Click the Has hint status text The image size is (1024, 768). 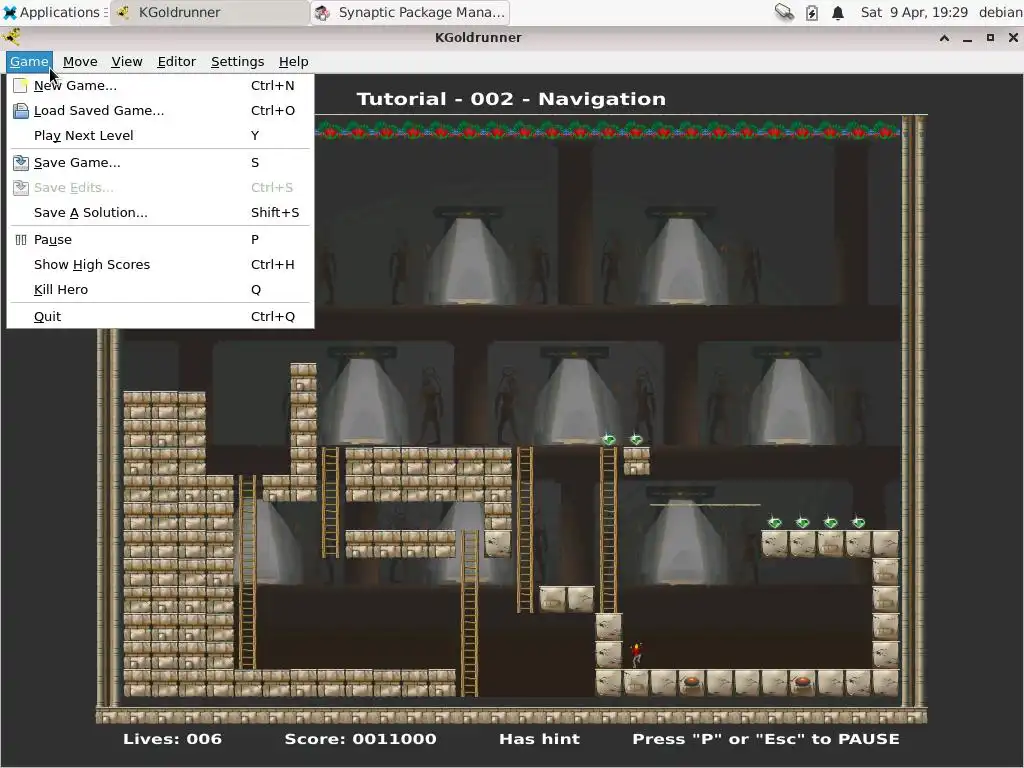pos(539,739)
